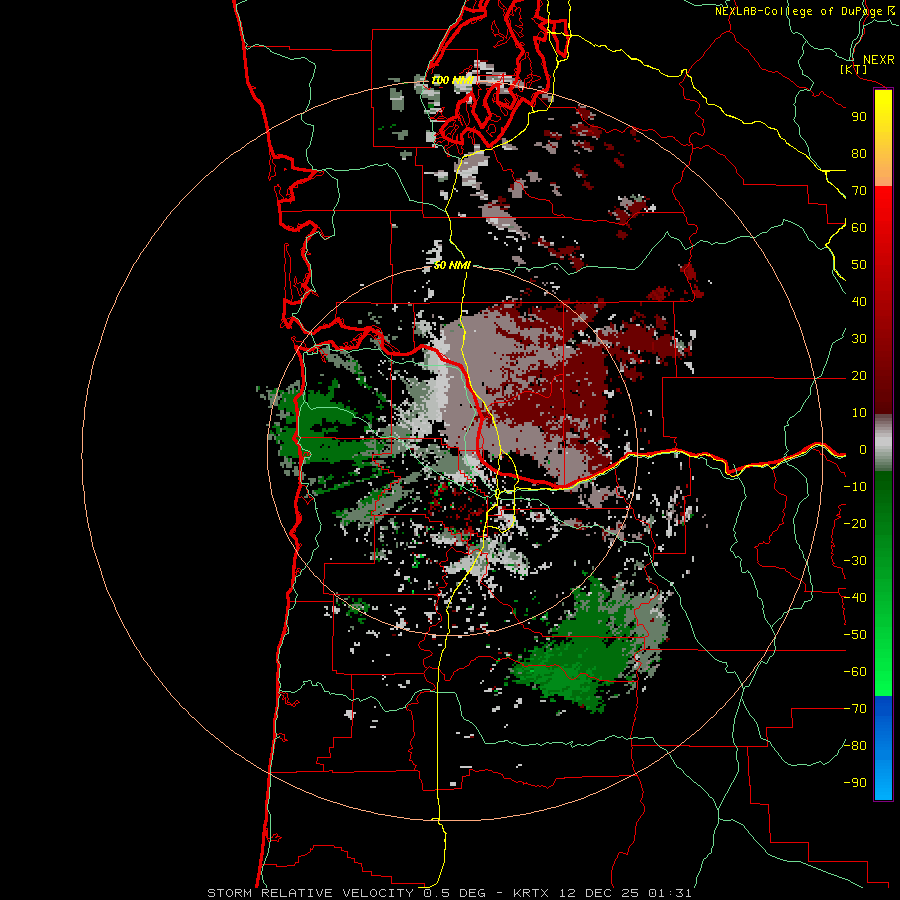
Task: Click the 90 value on the velocity scale
Action: (x=859, y=117)
